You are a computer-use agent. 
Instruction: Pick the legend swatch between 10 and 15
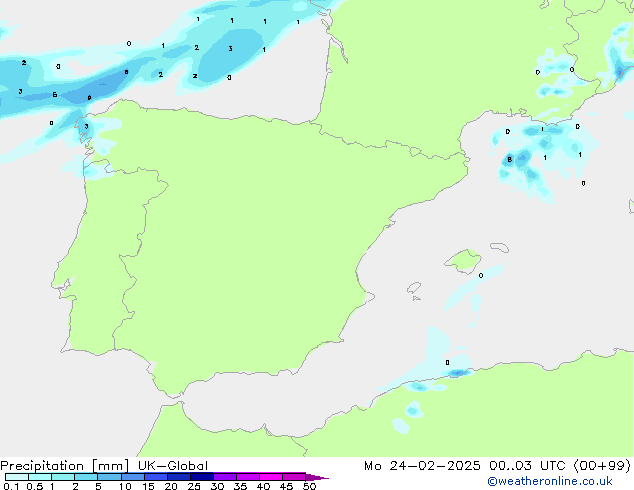(132, 477)
